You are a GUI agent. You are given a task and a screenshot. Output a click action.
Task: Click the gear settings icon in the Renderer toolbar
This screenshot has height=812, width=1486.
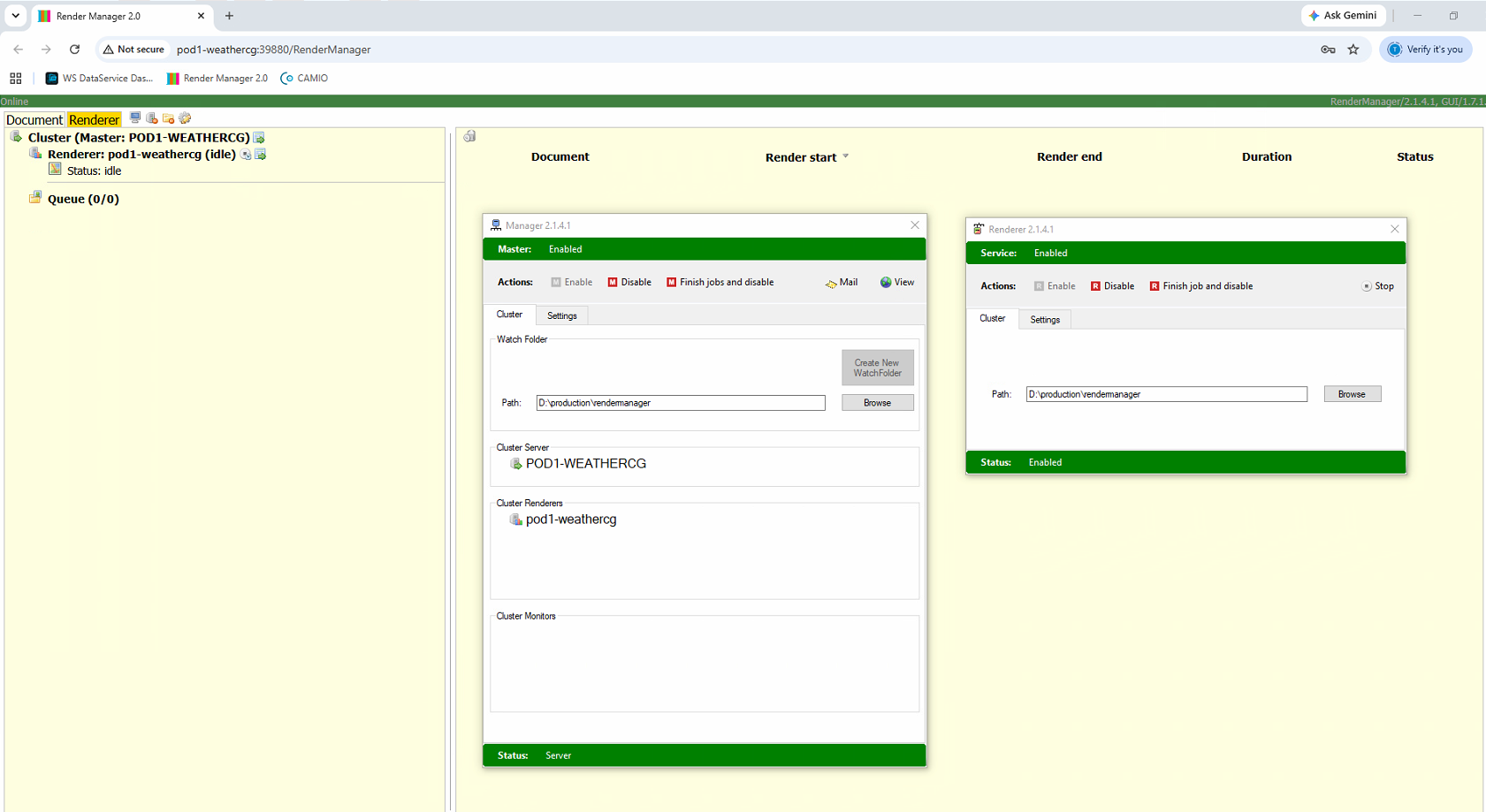tap(185, 118)
